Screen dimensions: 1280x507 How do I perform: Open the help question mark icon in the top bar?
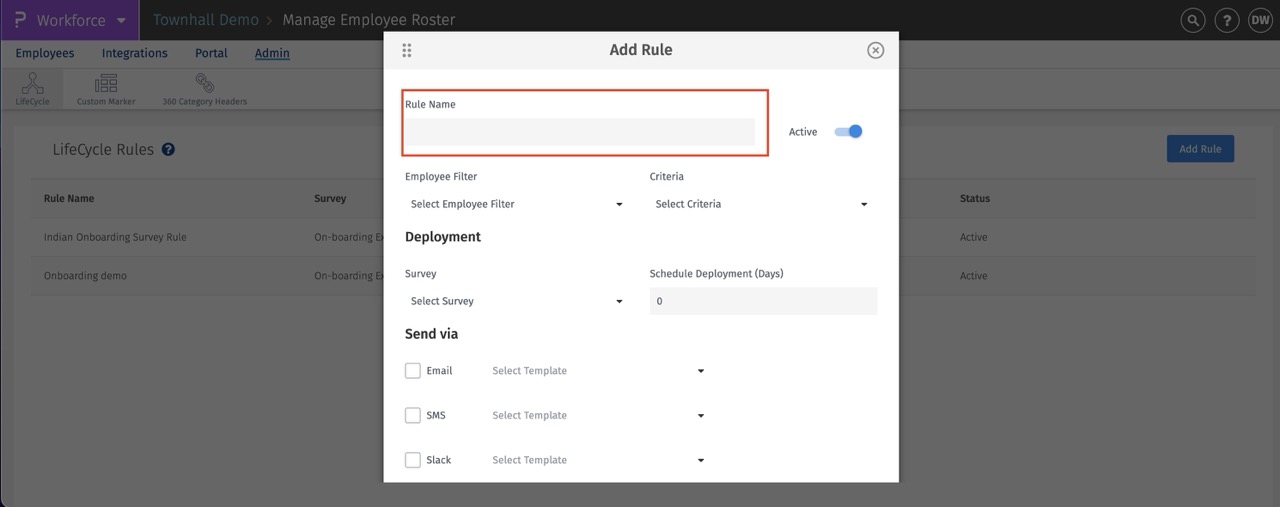tap(1225, 20)
